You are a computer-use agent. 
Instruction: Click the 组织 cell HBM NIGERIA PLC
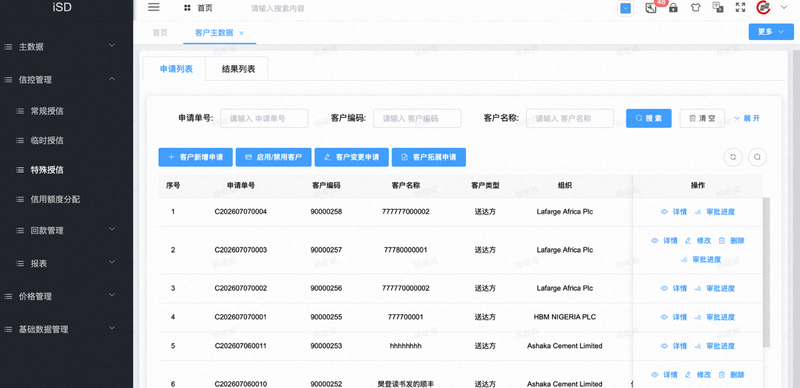coord(565,317)
